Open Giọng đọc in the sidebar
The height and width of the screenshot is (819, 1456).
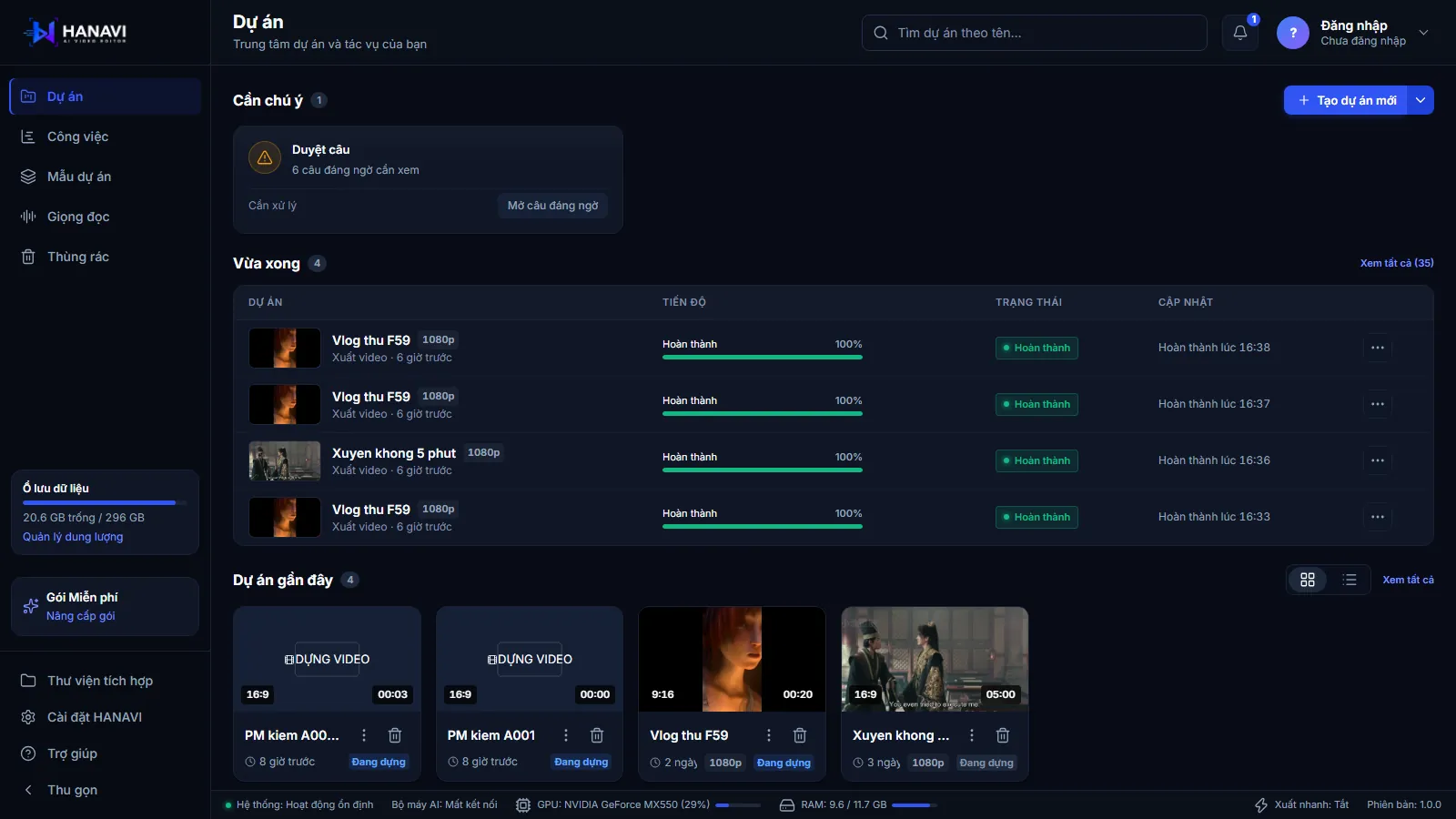pos(106,217)
